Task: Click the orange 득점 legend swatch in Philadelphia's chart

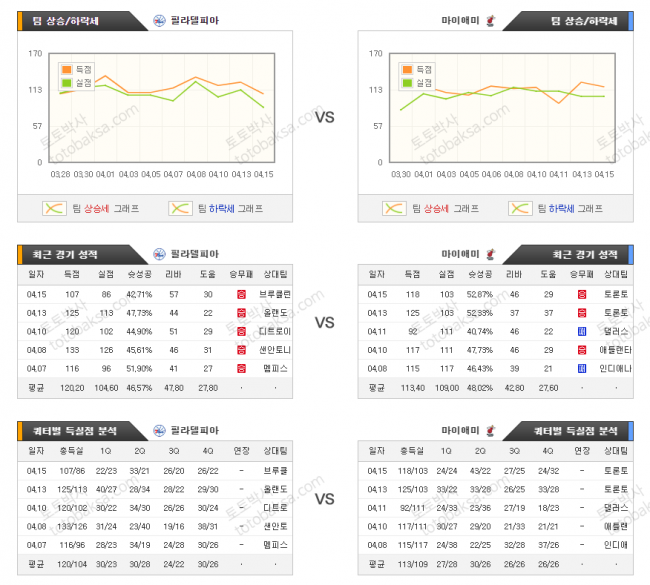Action: [68, 69]
